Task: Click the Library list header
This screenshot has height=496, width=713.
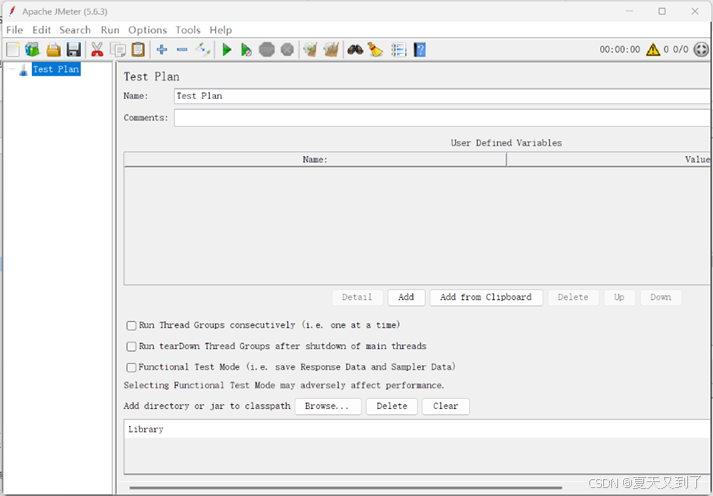Action: (417, 429)
